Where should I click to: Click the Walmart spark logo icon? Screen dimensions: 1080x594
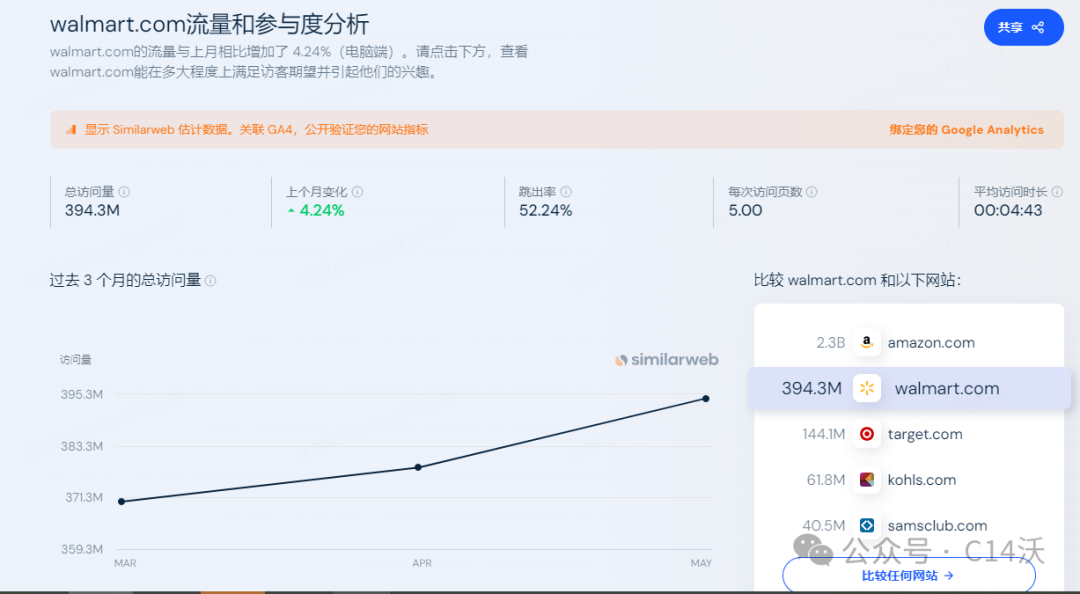point(866,389)
